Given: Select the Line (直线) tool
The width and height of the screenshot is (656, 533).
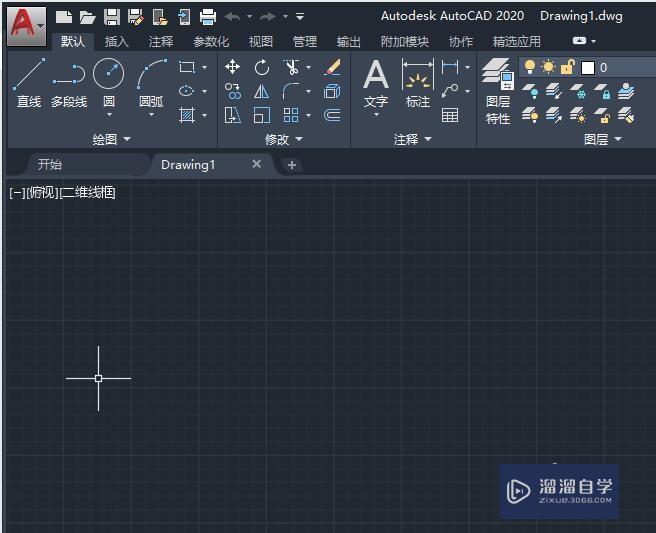Looking at the screenshot, I should [x=29, y=83].
